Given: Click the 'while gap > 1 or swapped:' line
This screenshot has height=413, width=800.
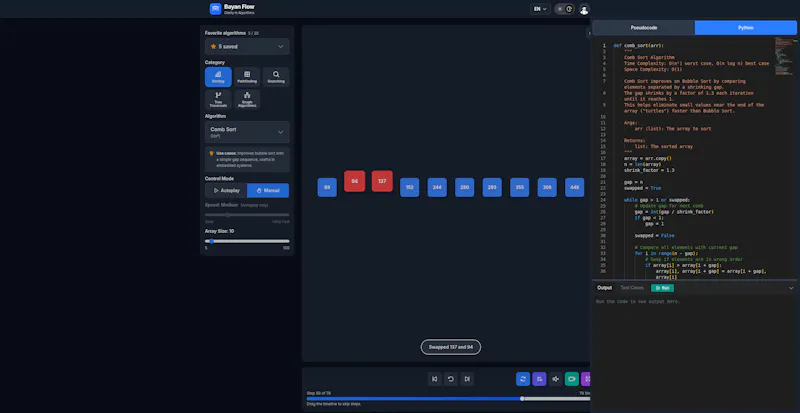Looking at the screenshot, I should [x=657, y=200].
